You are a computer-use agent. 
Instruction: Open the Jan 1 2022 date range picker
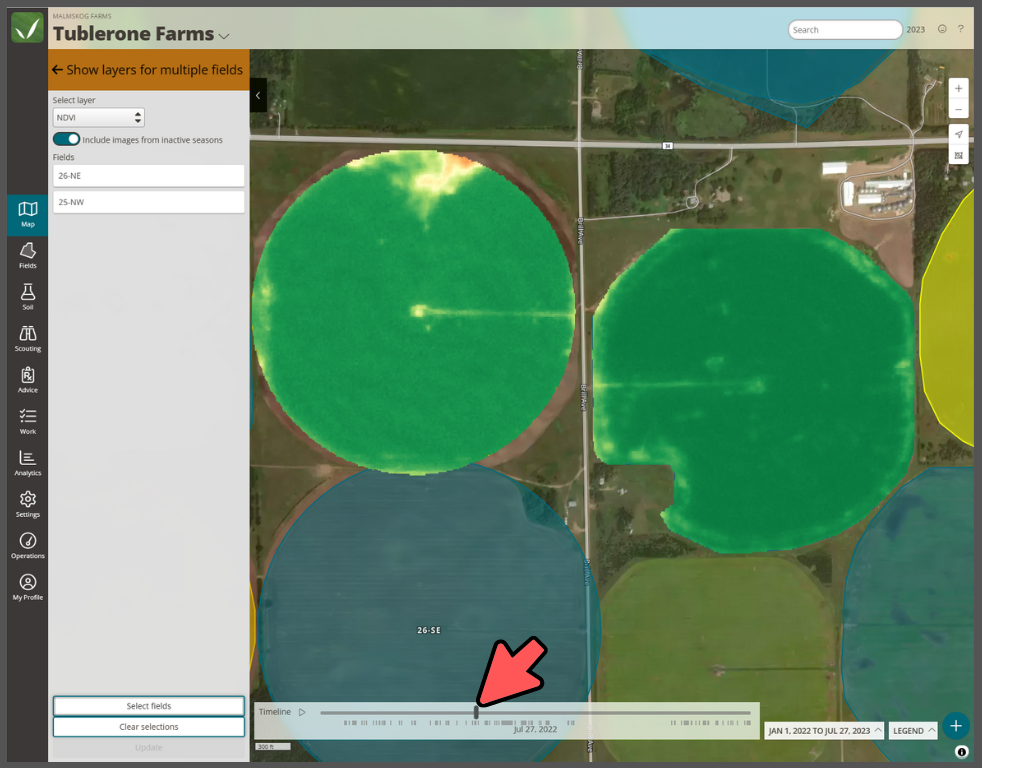[x=824, y=730]
